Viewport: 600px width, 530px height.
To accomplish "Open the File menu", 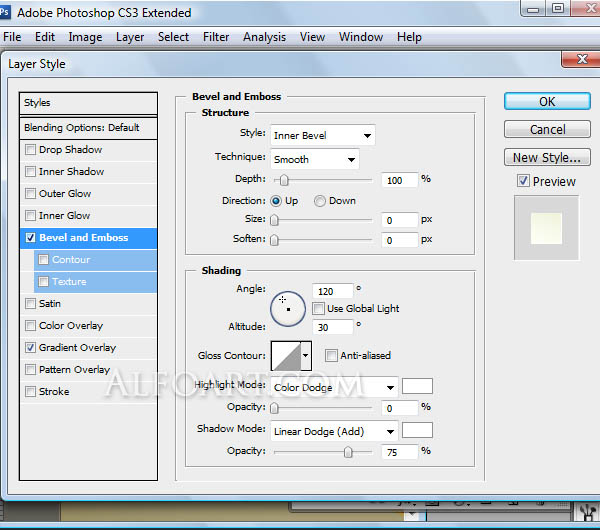I will coord(12,37).
